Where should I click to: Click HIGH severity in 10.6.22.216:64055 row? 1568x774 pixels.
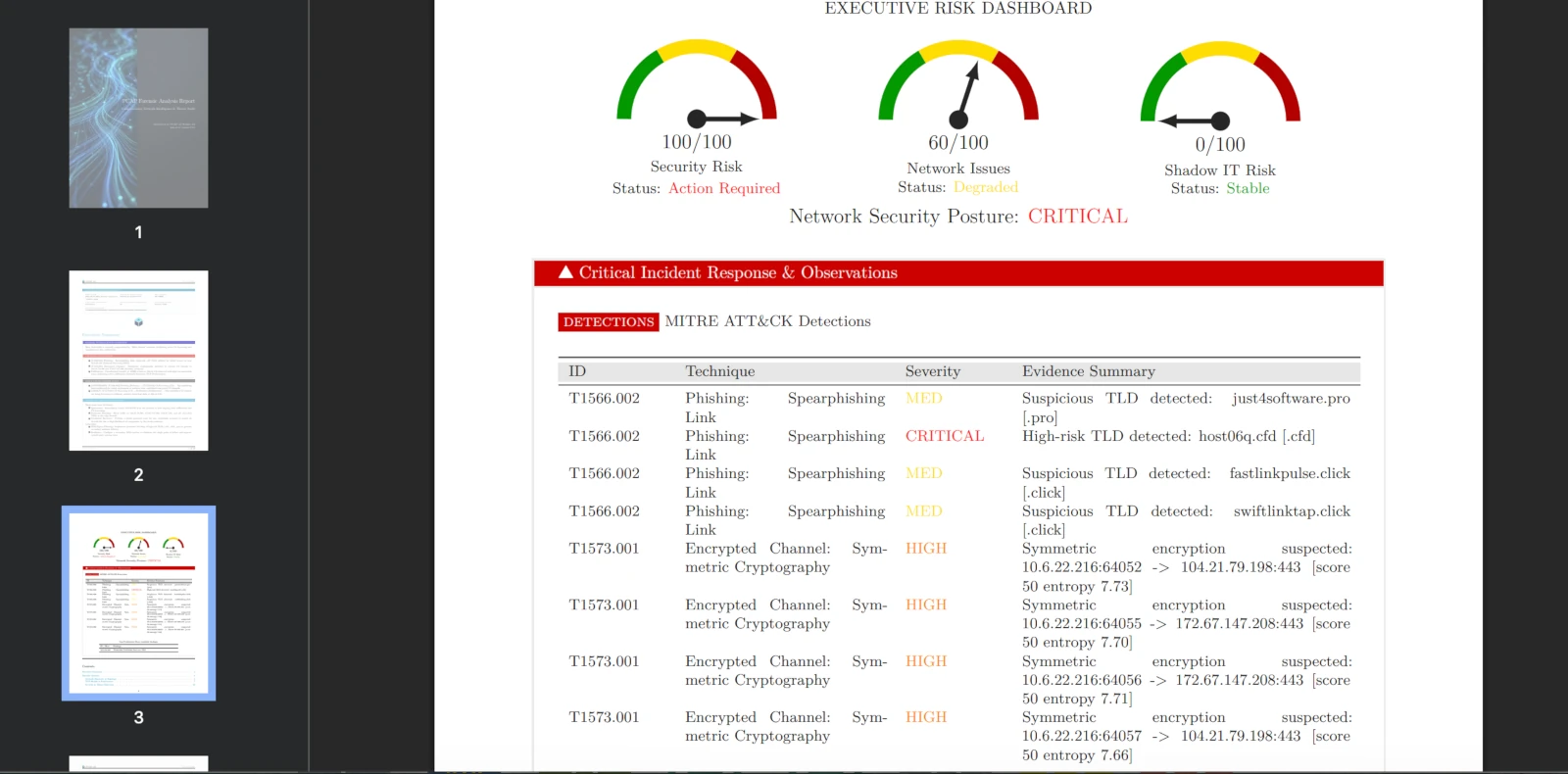pos(926,605)
